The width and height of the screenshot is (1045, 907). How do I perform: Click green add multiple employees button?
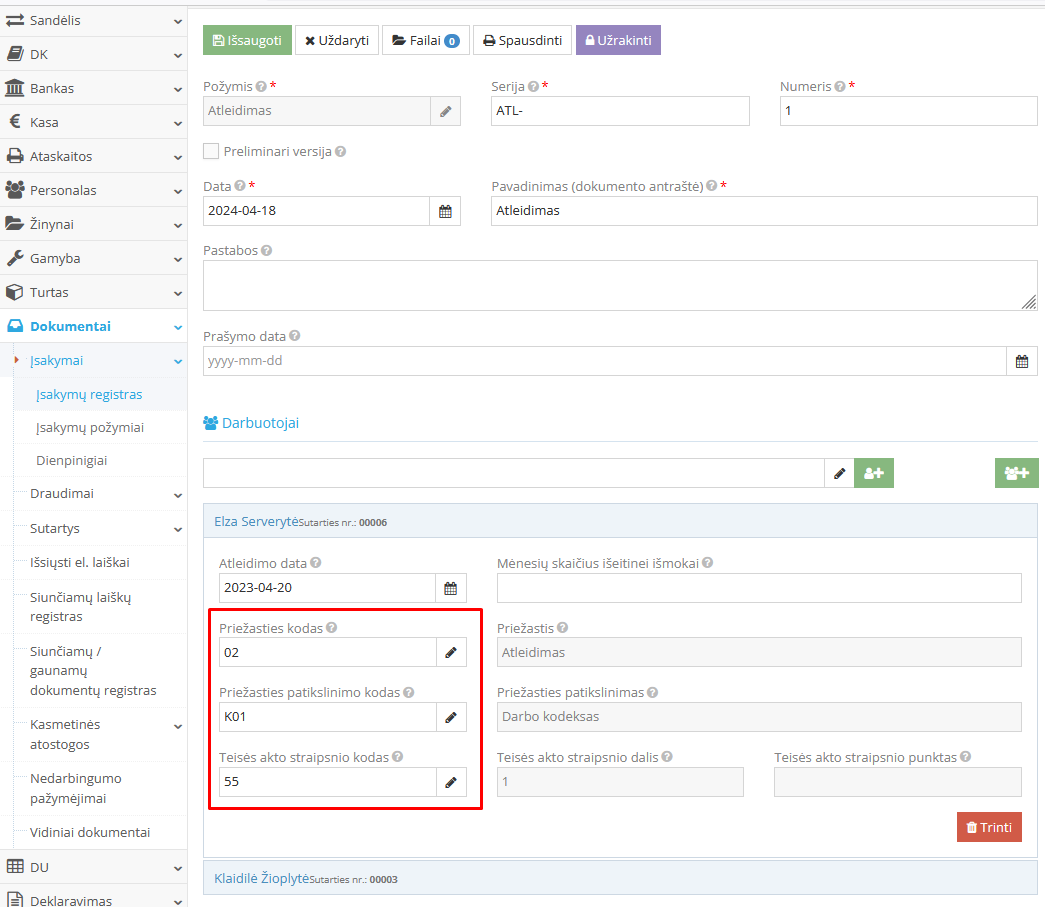coord(1016,473)
